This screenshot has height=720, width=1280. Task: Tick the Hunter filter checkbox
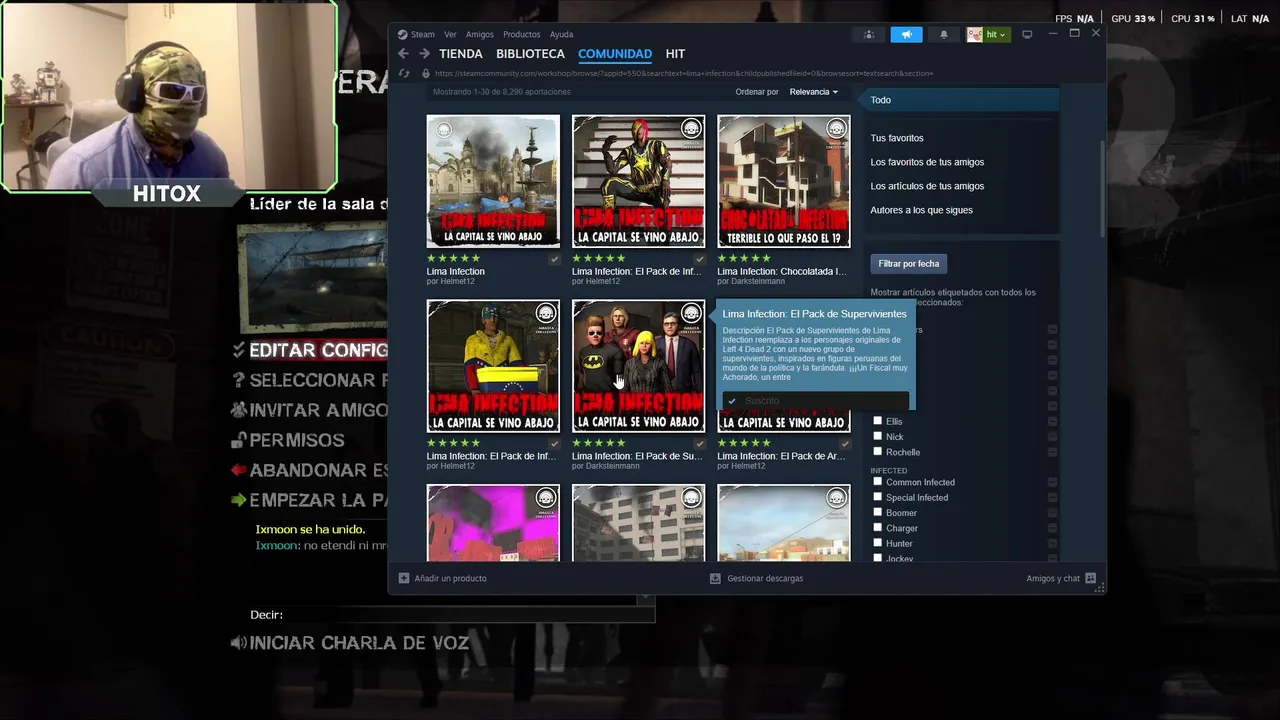tap(878, 543)
